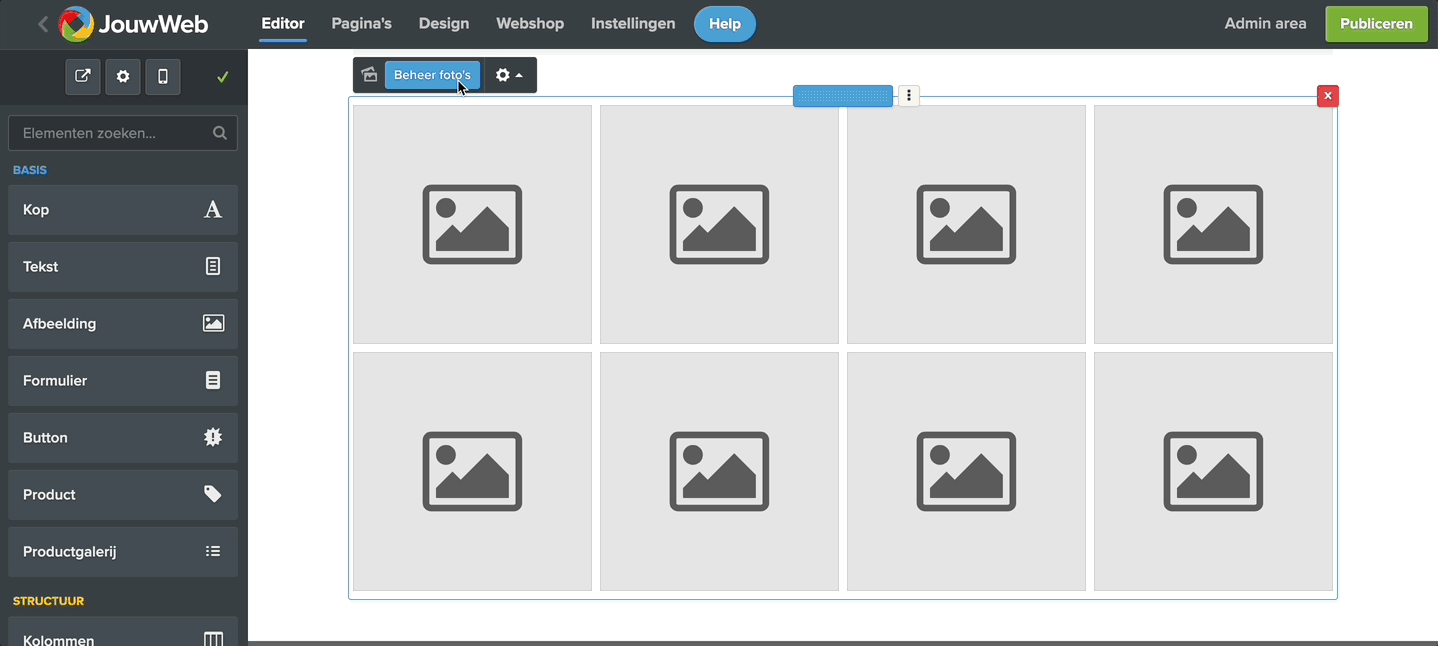Select second placeholder image in top row

coord(719,224)
